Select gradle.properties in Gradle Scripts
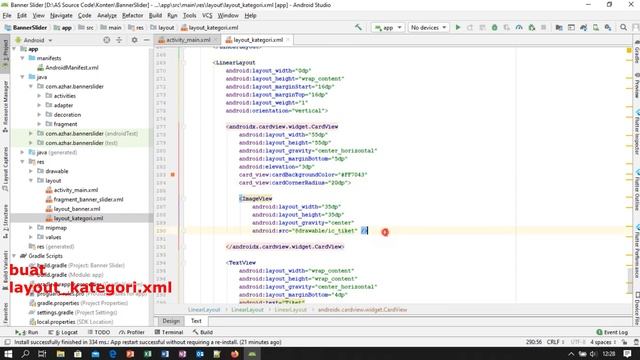This screenshot has height=360, width=640. point(58,303)
